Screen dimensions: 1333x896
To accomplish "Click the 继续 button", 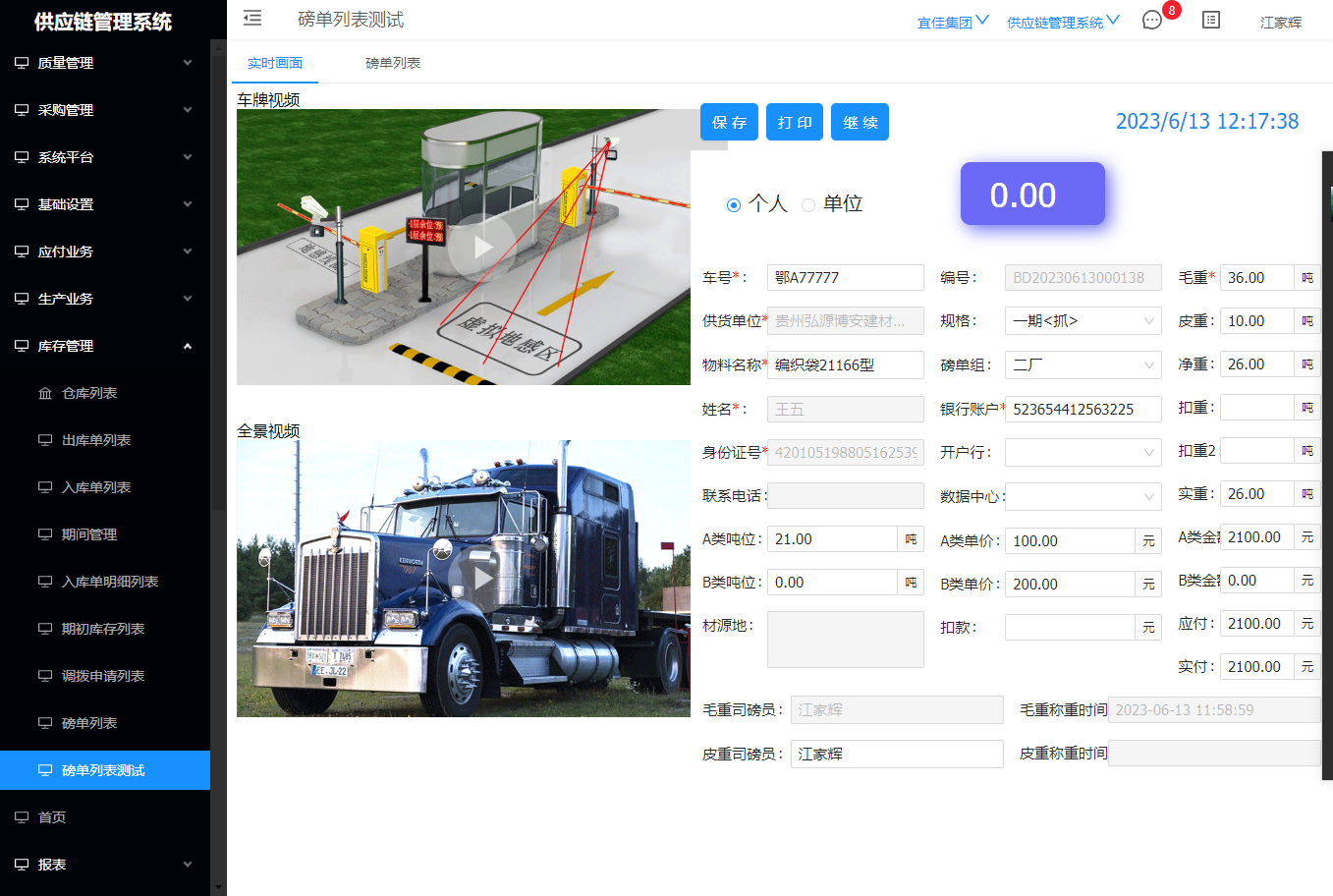I will 860,123.
